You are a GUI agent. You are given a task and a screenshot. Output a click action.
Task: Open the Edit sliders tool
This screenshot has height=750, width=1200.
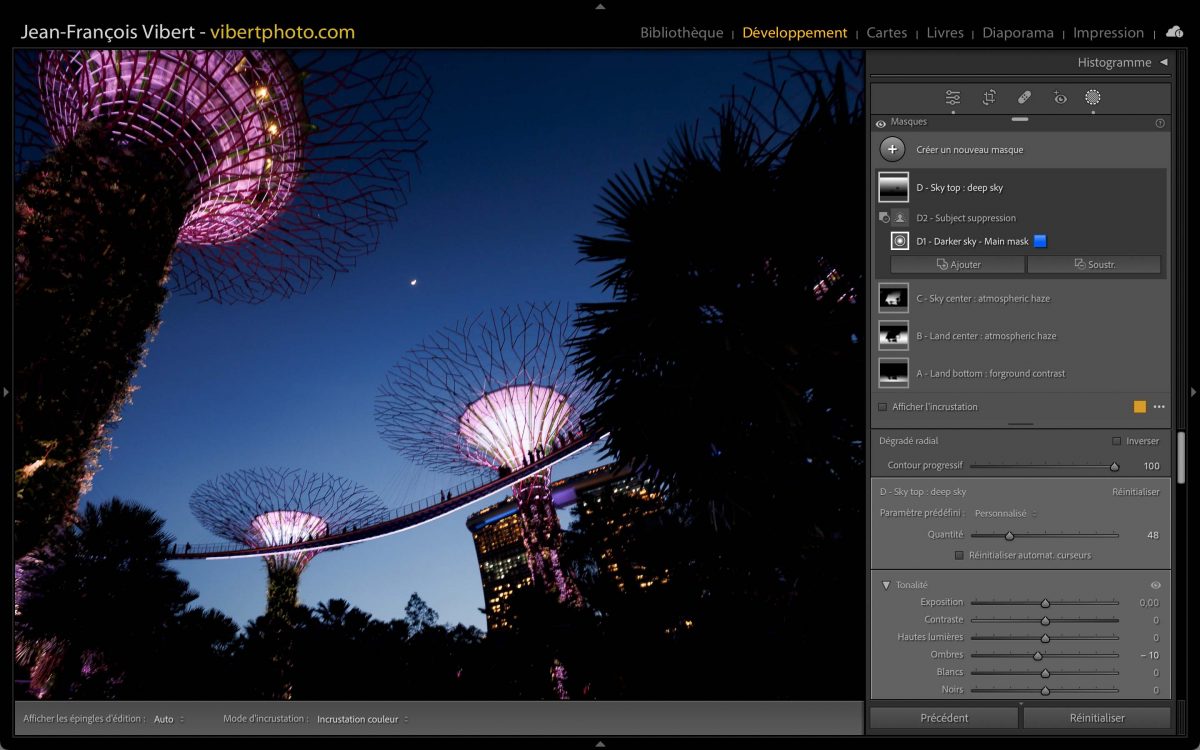click(x=952, y=97)
